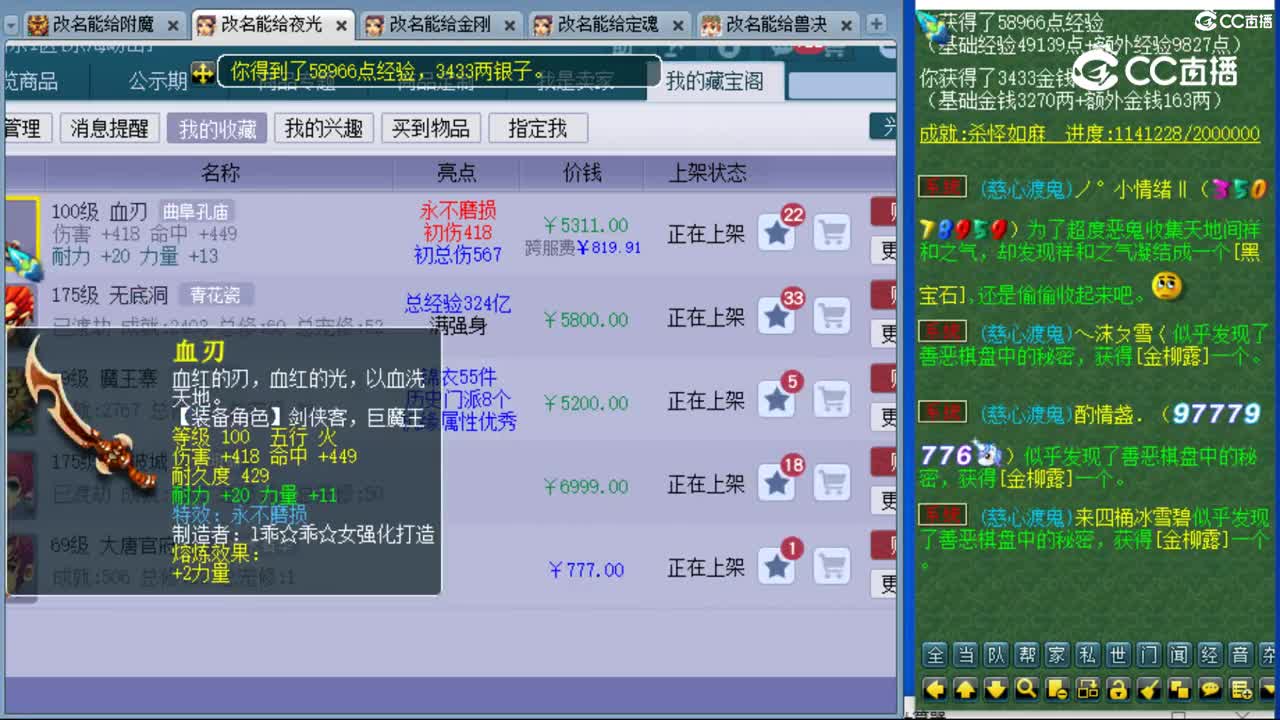This screenshot has width=1280, height=720.
Task: Click the price ¥5311.00
Action: coord(586,225)
